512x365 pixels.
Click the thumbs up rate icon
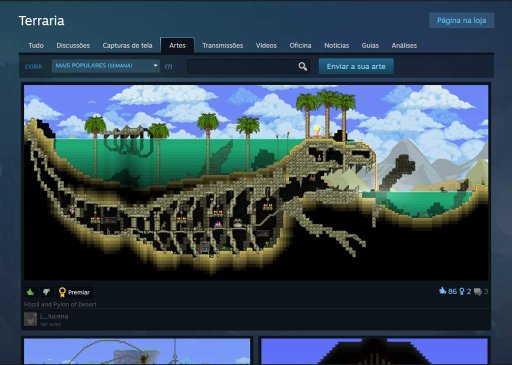[x=30, y=292]
